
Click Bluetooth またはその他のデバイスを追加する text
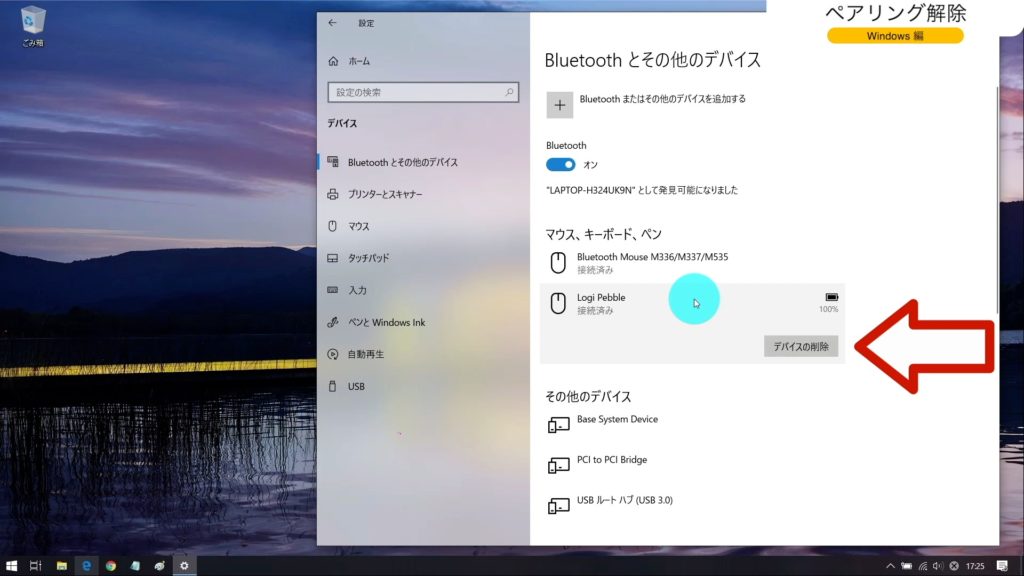662,99
